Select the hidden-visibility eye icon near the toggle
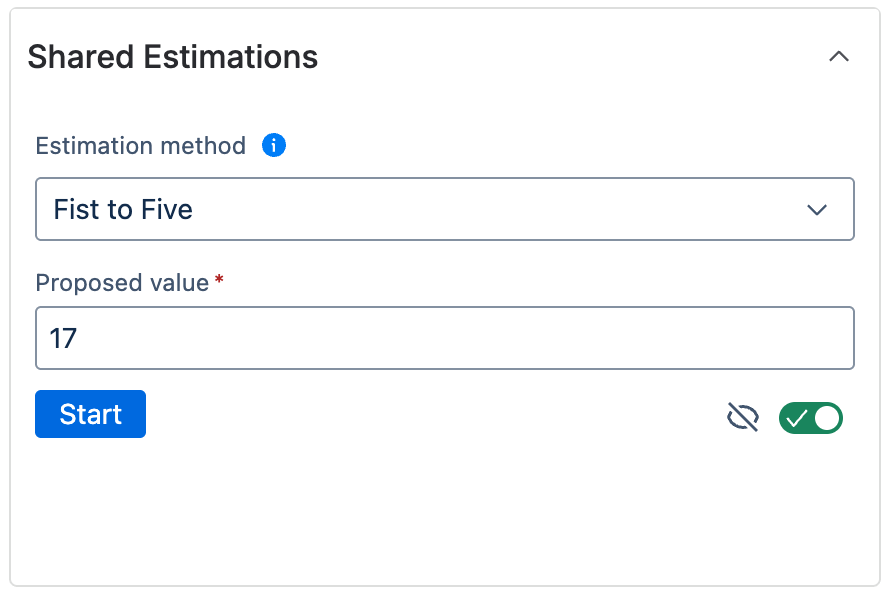890x596 pixels. 744,418
